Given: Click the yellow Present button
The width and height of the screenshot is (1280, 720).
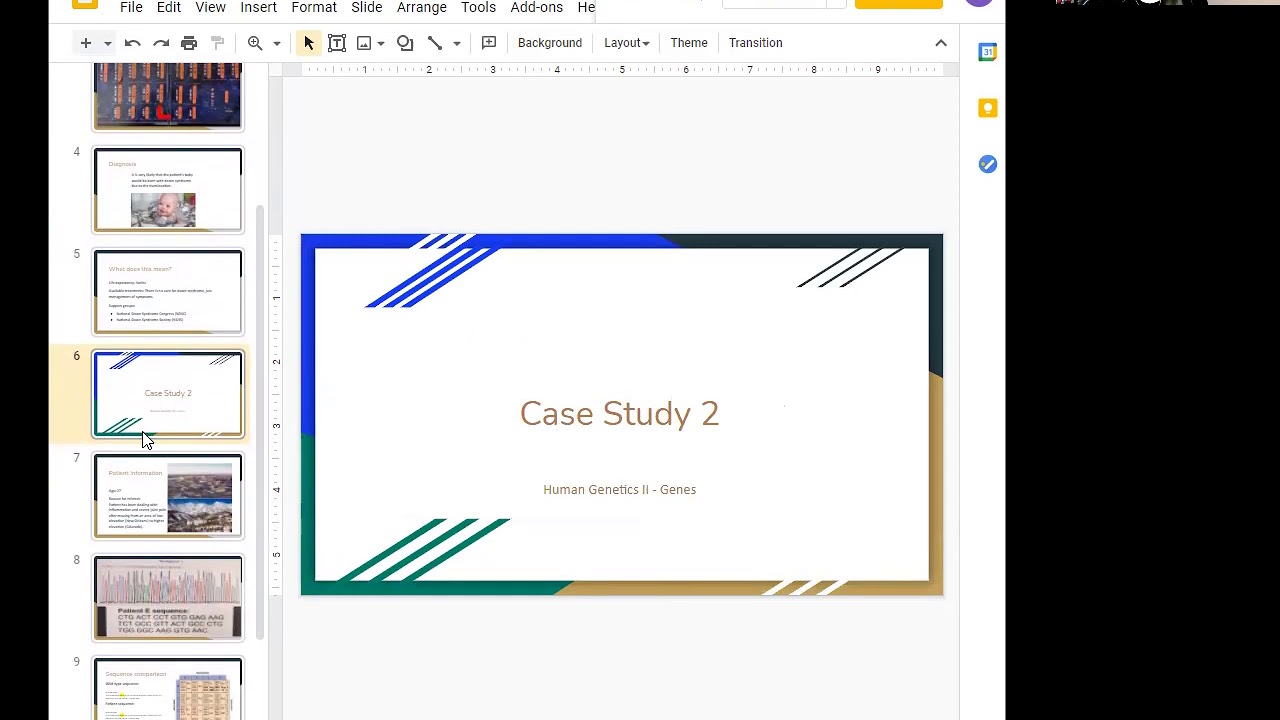Looking at the screenshot, I should click(898, 4).
